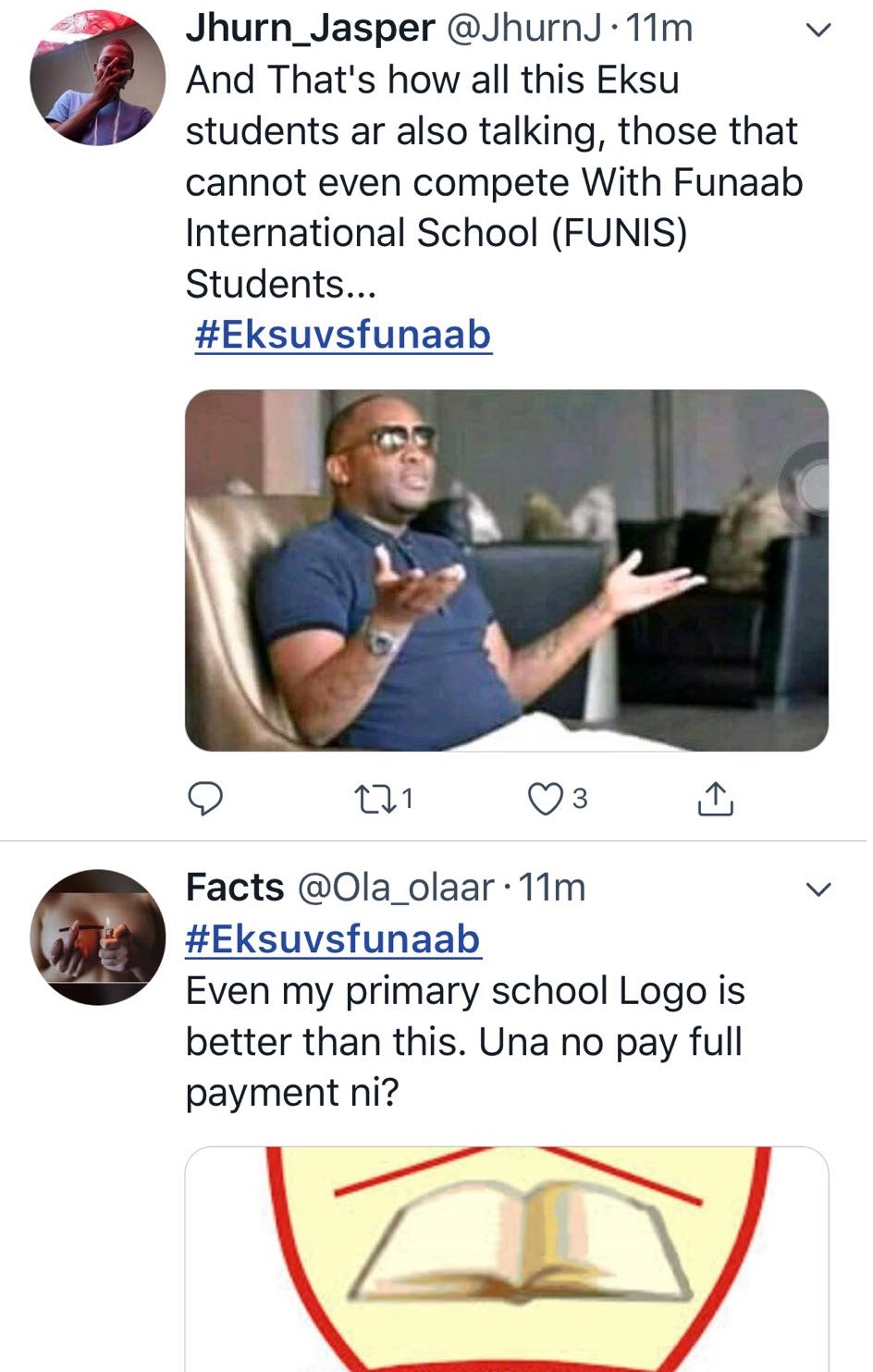The height and width of the screenshot is (1372, 873).
Task: Open #Eksuvsfunaab hashtag in Jhurn_Jasper's tweet
Action: [x=342, y=335]
